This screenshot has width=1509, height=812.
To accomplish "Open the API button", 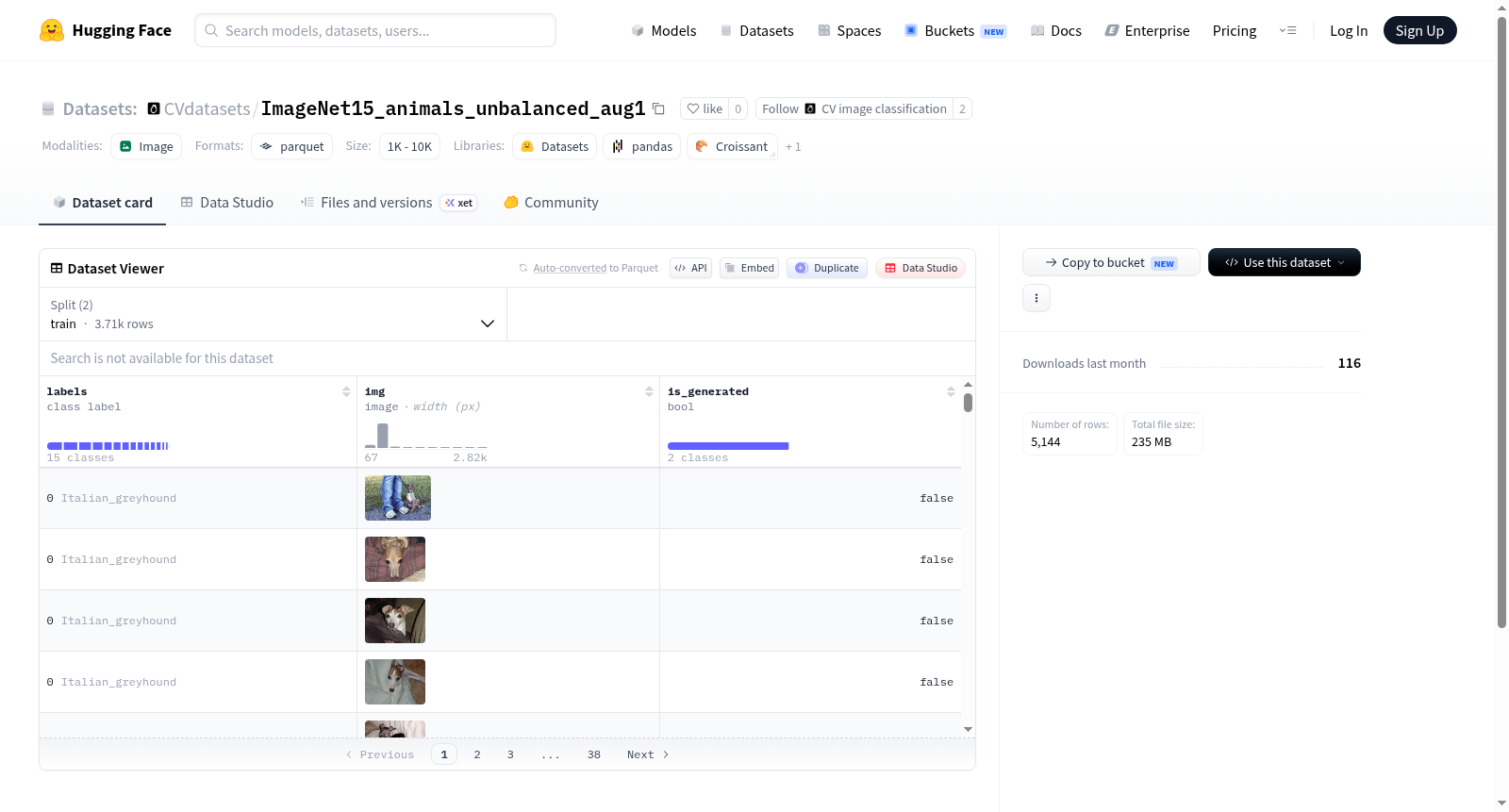I will click(690, 268).
